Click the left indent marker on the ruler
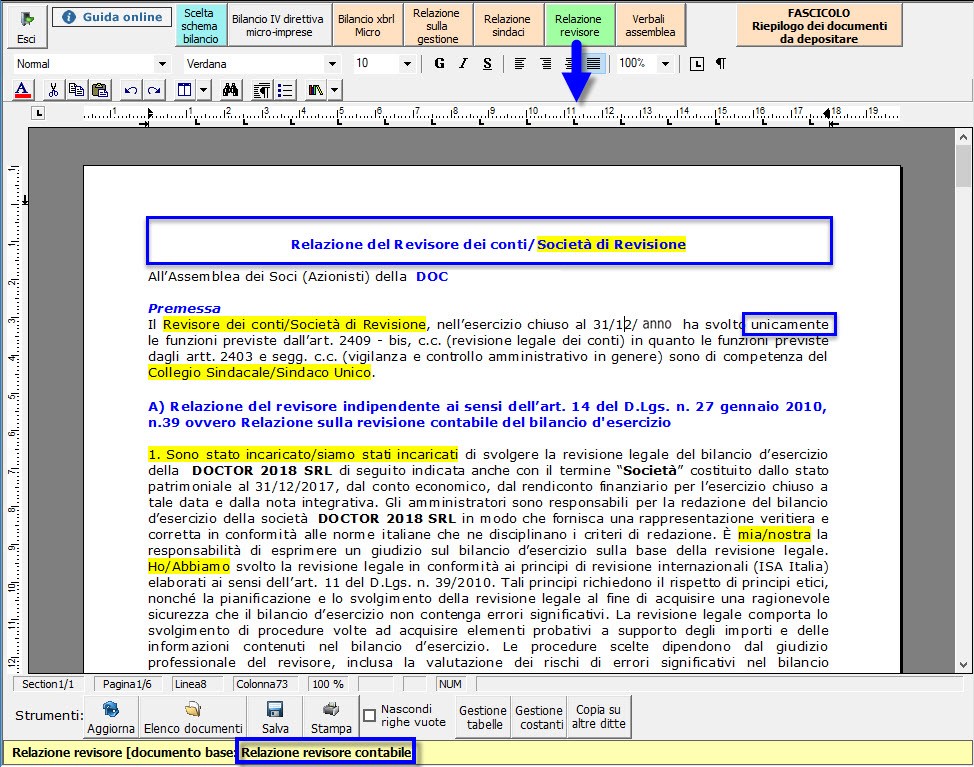Screen dimensions: 974x767 click(x=149, y=114)
